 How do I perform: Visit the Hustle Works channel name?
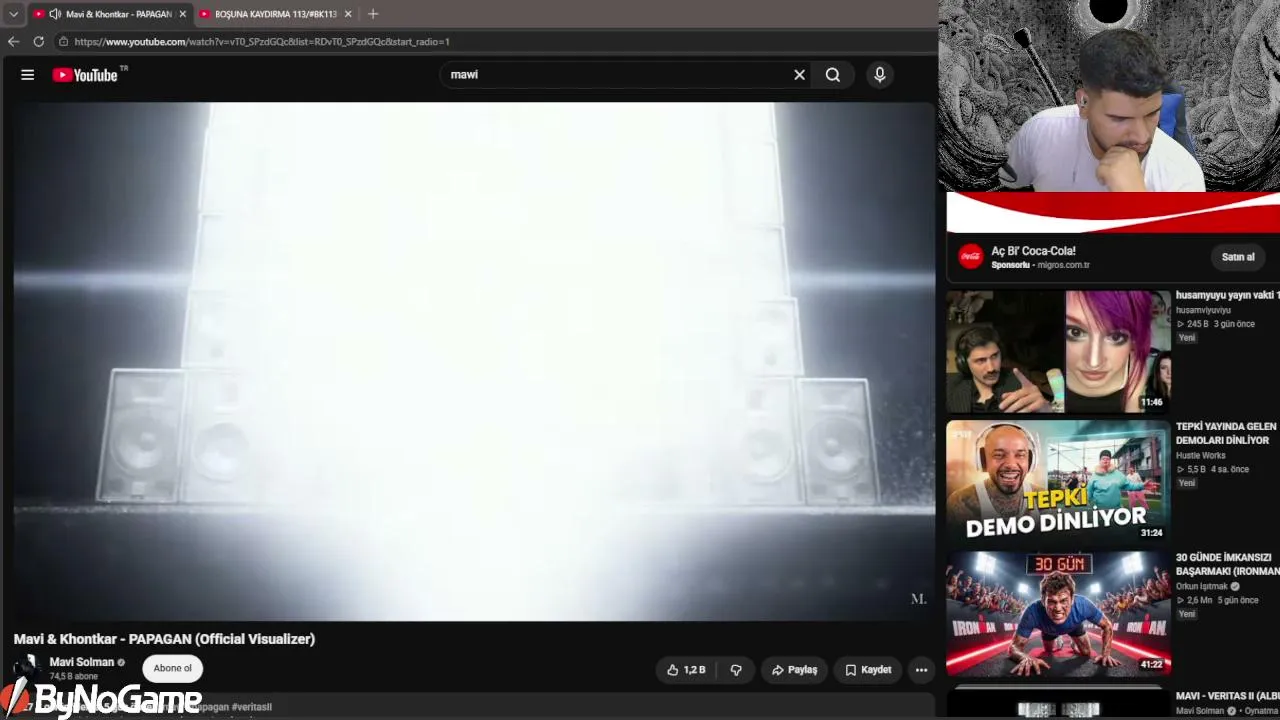[x=1201, y=456]
